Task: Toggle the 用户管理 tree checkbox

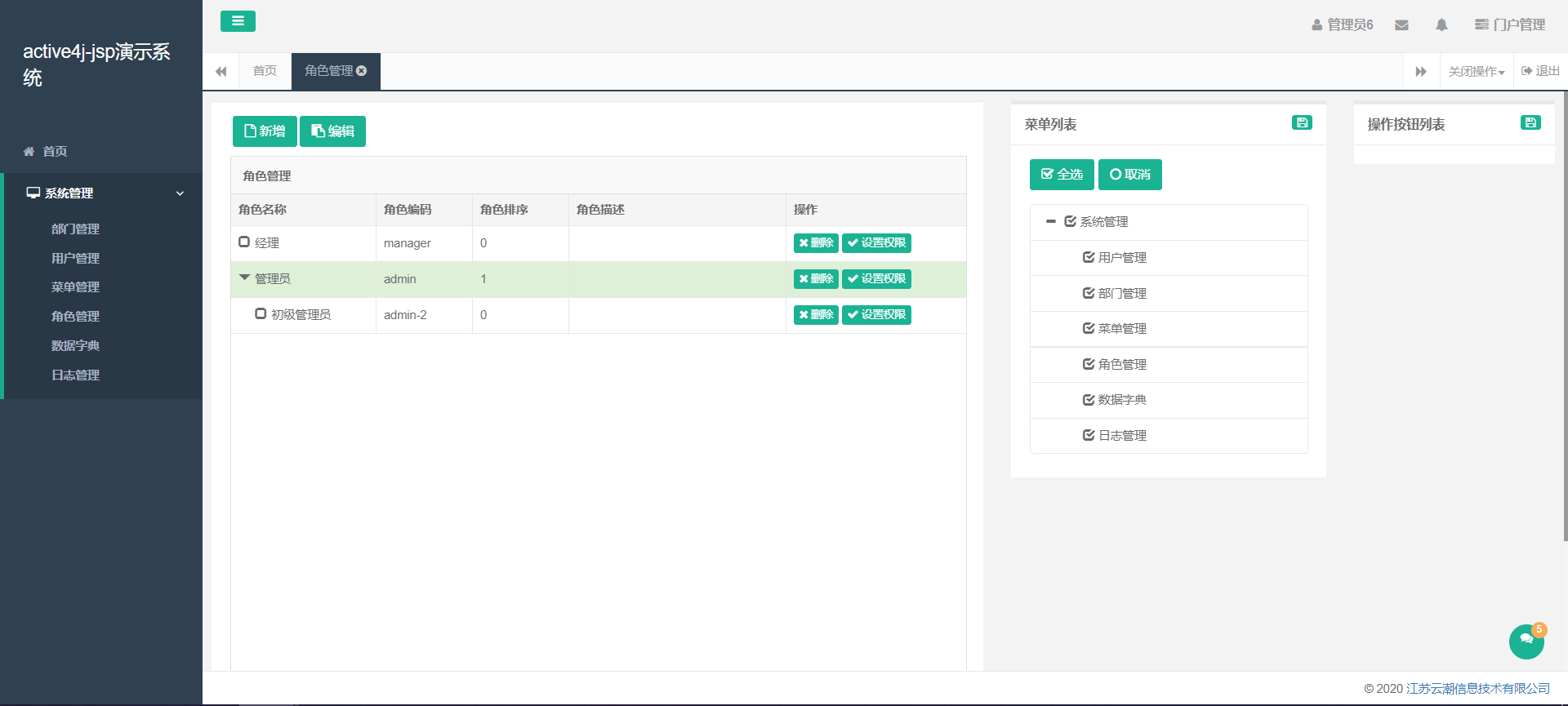Action: [x=1089, y=257]
